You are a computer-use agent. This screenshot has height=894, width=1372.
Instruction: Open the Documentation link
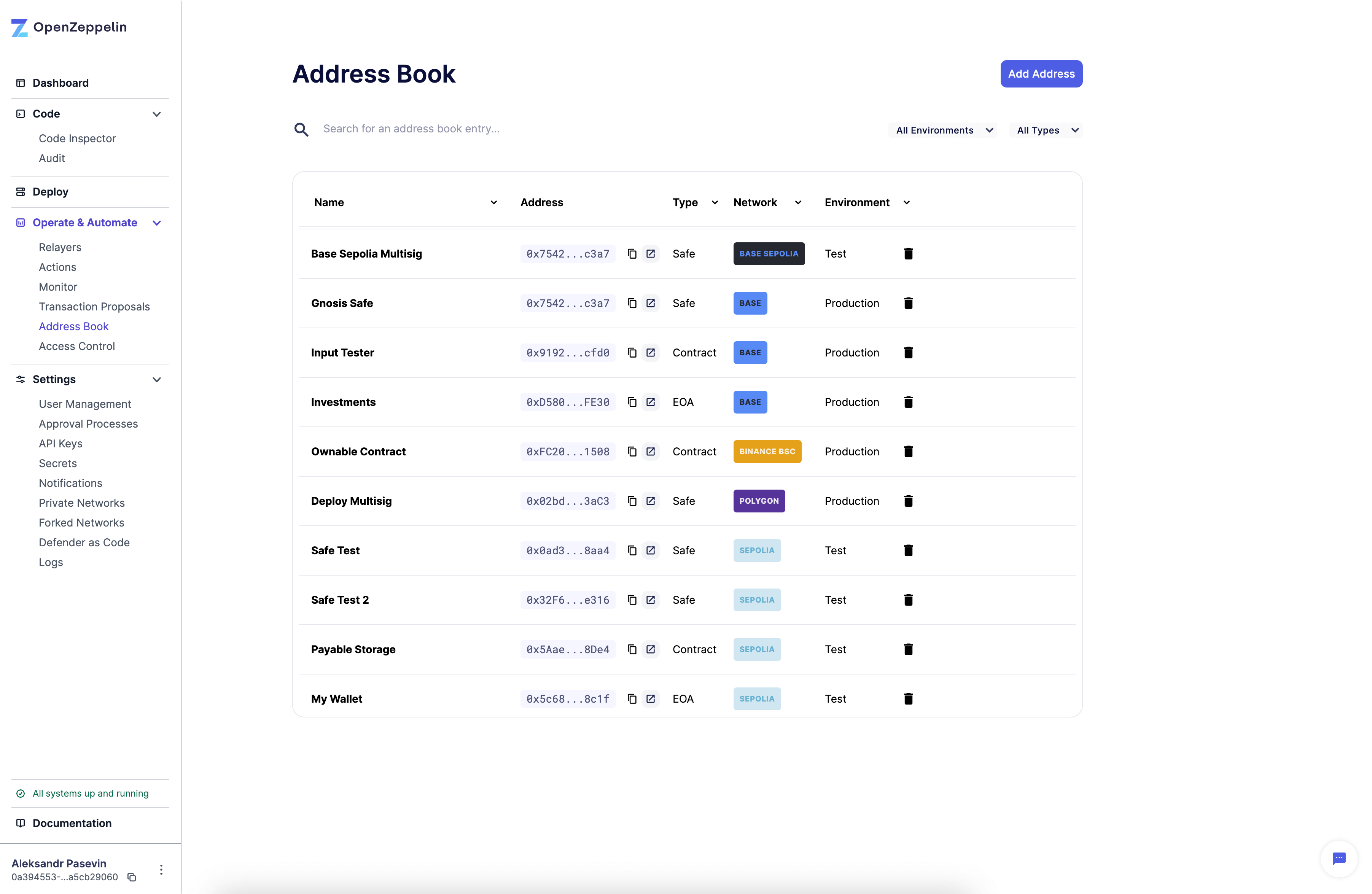point(72,823)
